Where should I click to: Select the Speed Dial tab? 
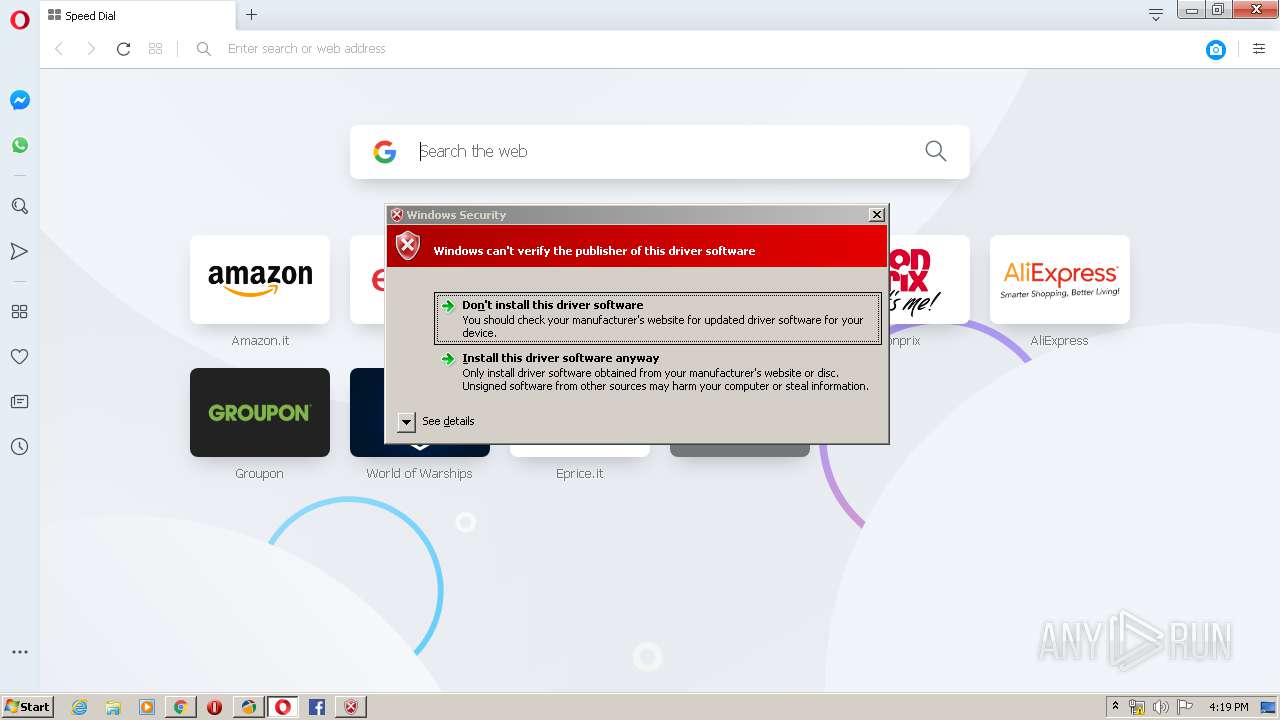pyautogui.click(x=137, y=15)
